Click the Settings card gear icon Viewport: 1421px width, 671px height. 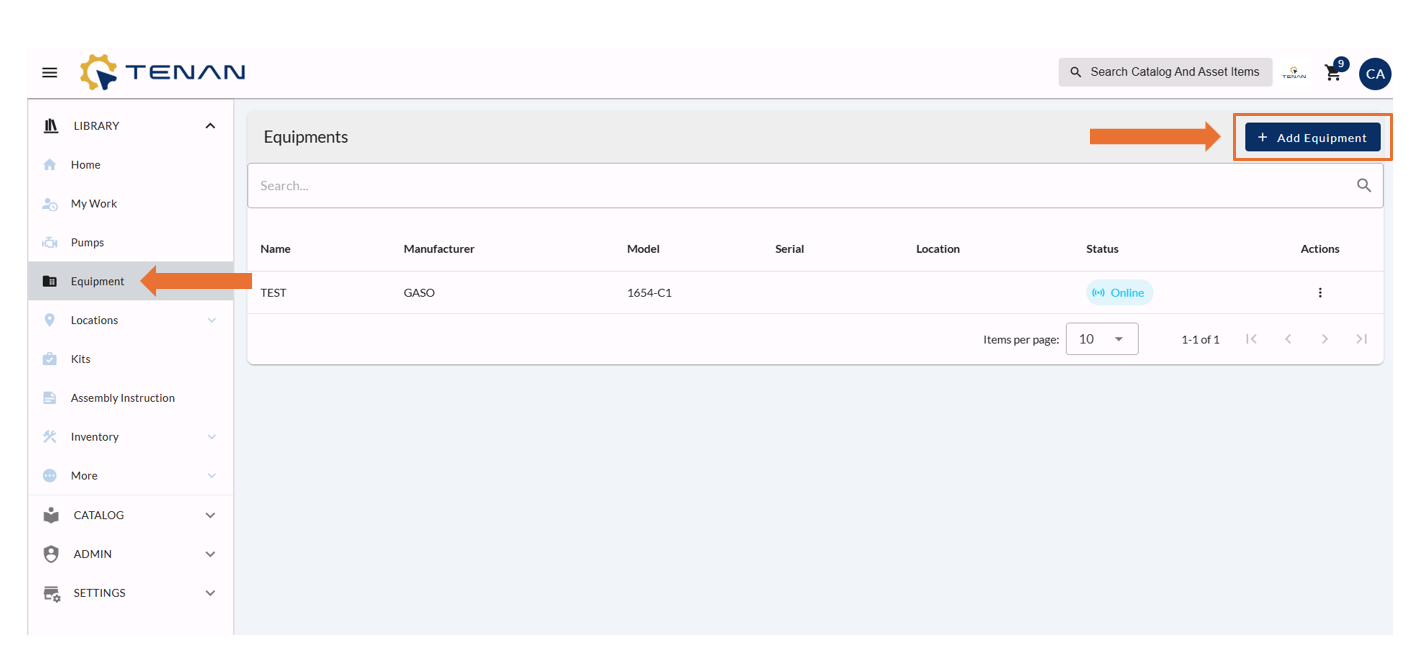click(52, 593)
